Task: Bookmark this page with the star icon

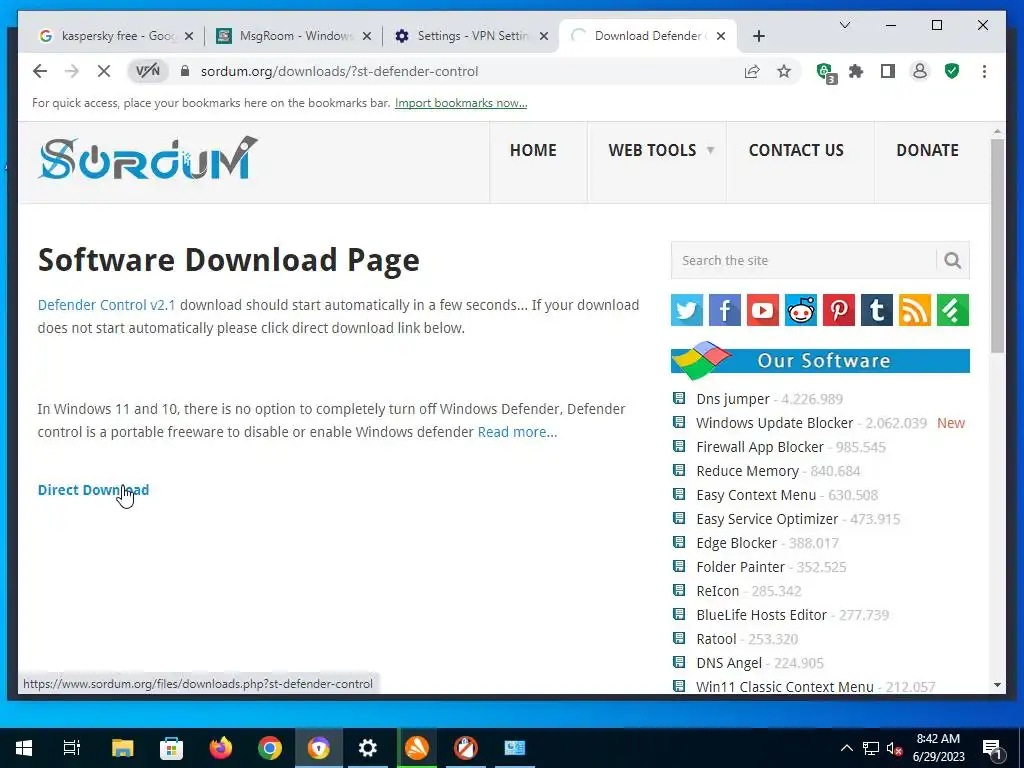Action: tap(784, 71)
